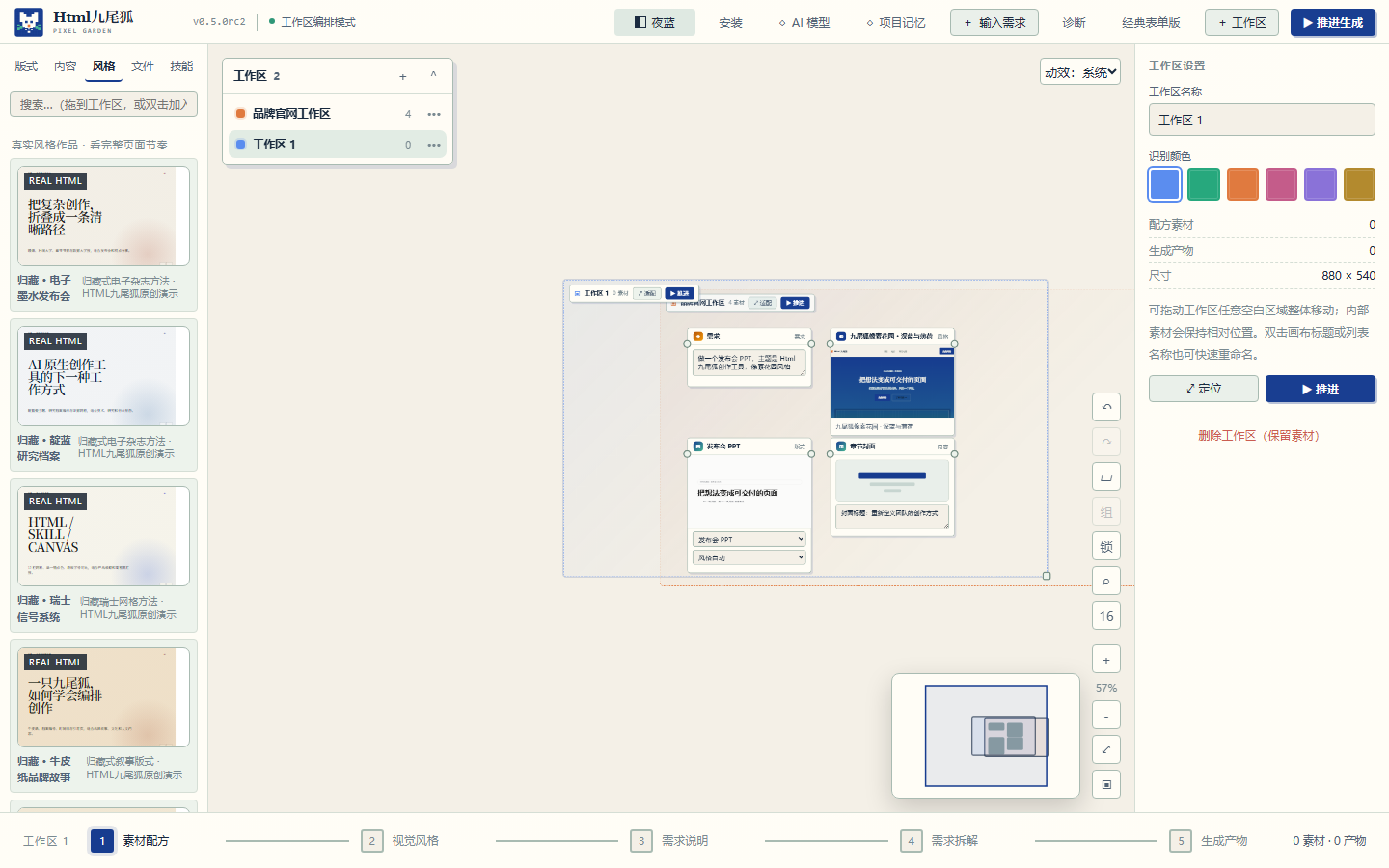Open the 安装 menu item
The image size is (1389, 868).
click(x=731, y=22)
